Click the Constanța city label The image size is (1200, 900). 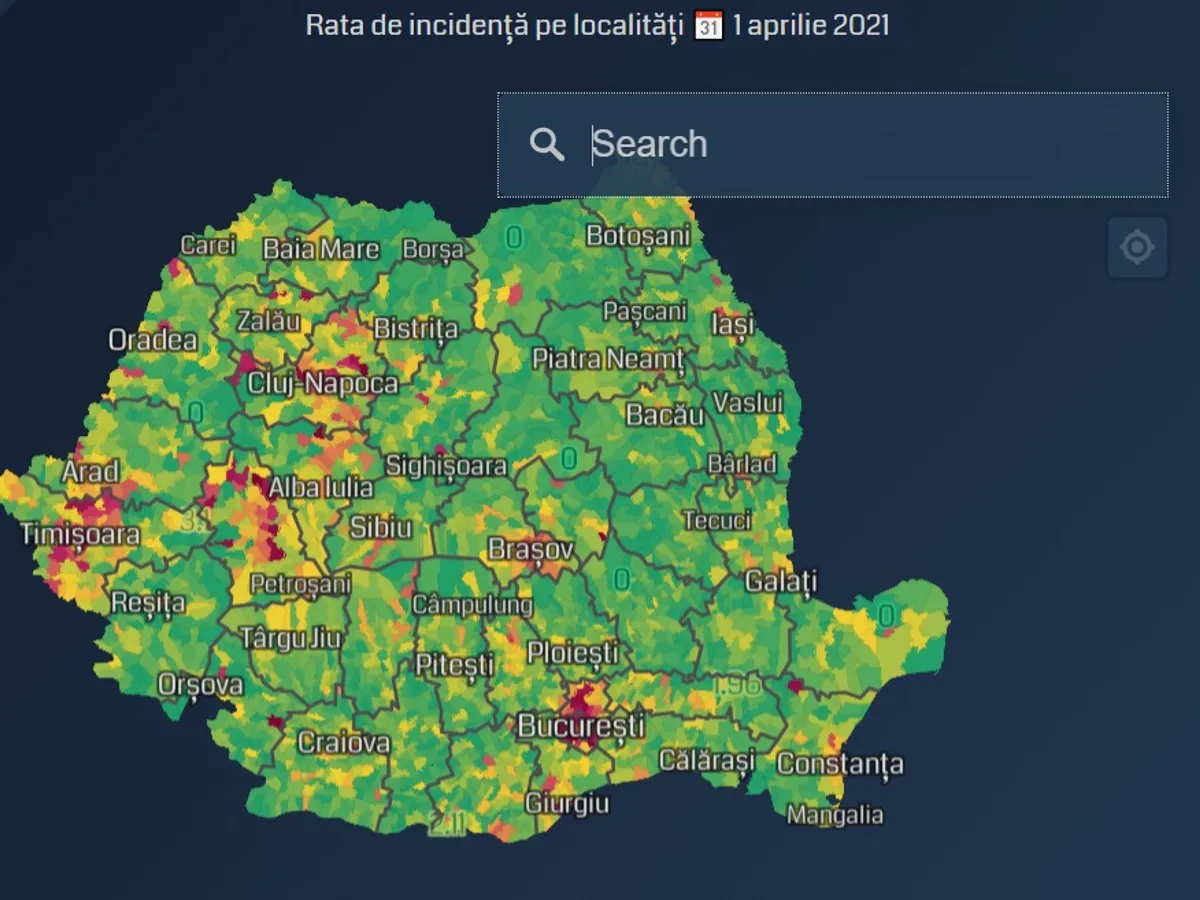pyautogui.click(x=840, y=764)
